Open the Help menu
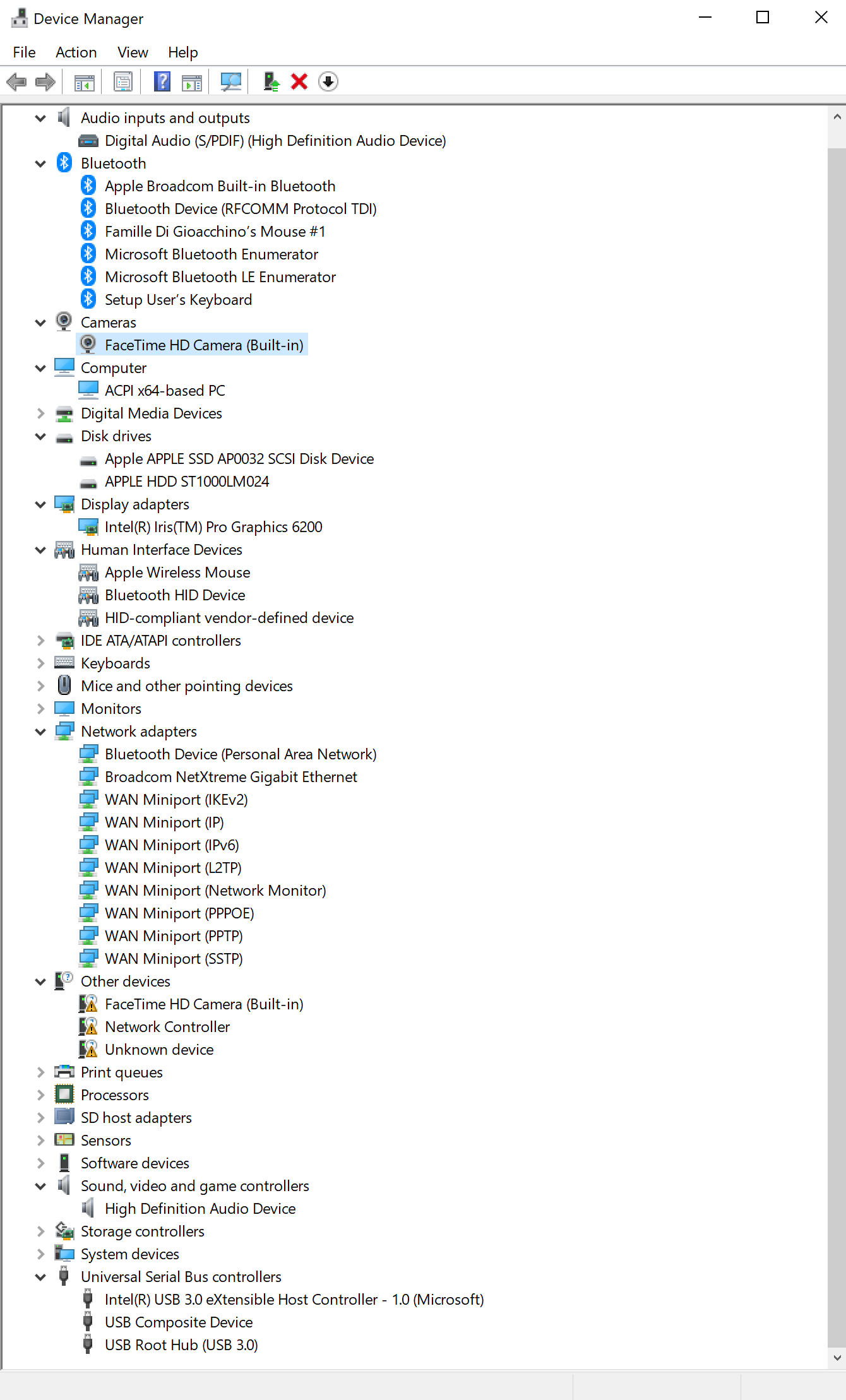The width and height of the screenshot is (846, 1400). (x=183, y=52)
